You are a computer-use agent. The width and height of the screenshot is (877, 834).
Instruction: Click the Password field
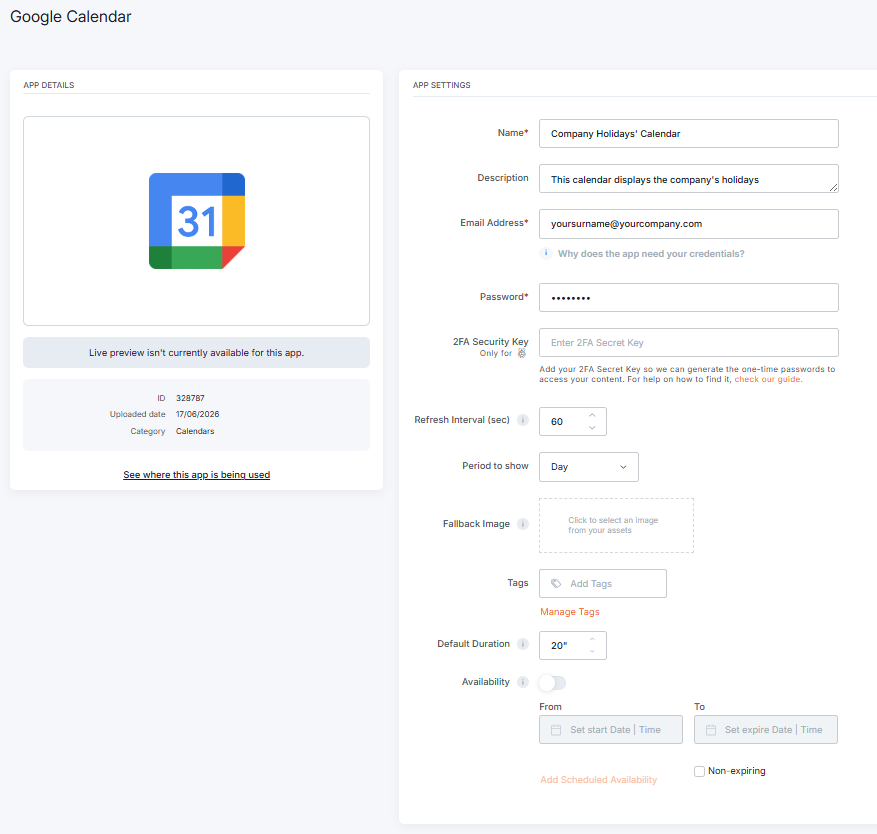tap(689, 298)
